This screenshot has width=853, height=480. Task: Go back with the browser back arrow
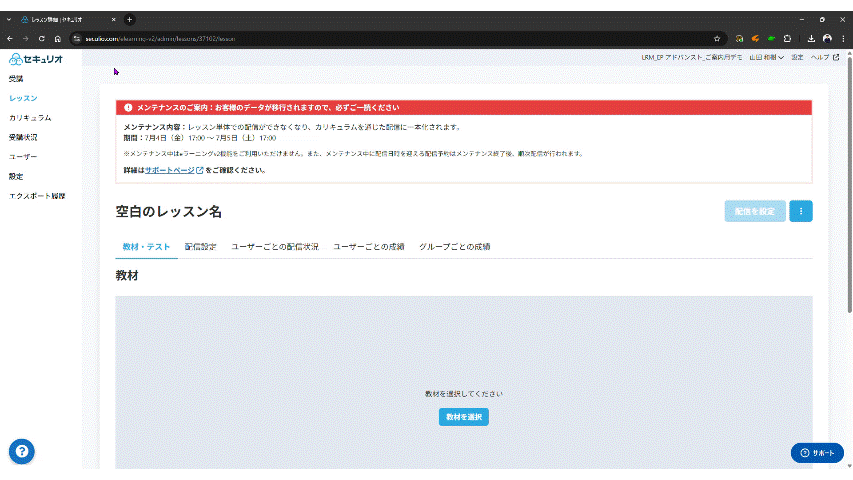[x=10, y=39]
